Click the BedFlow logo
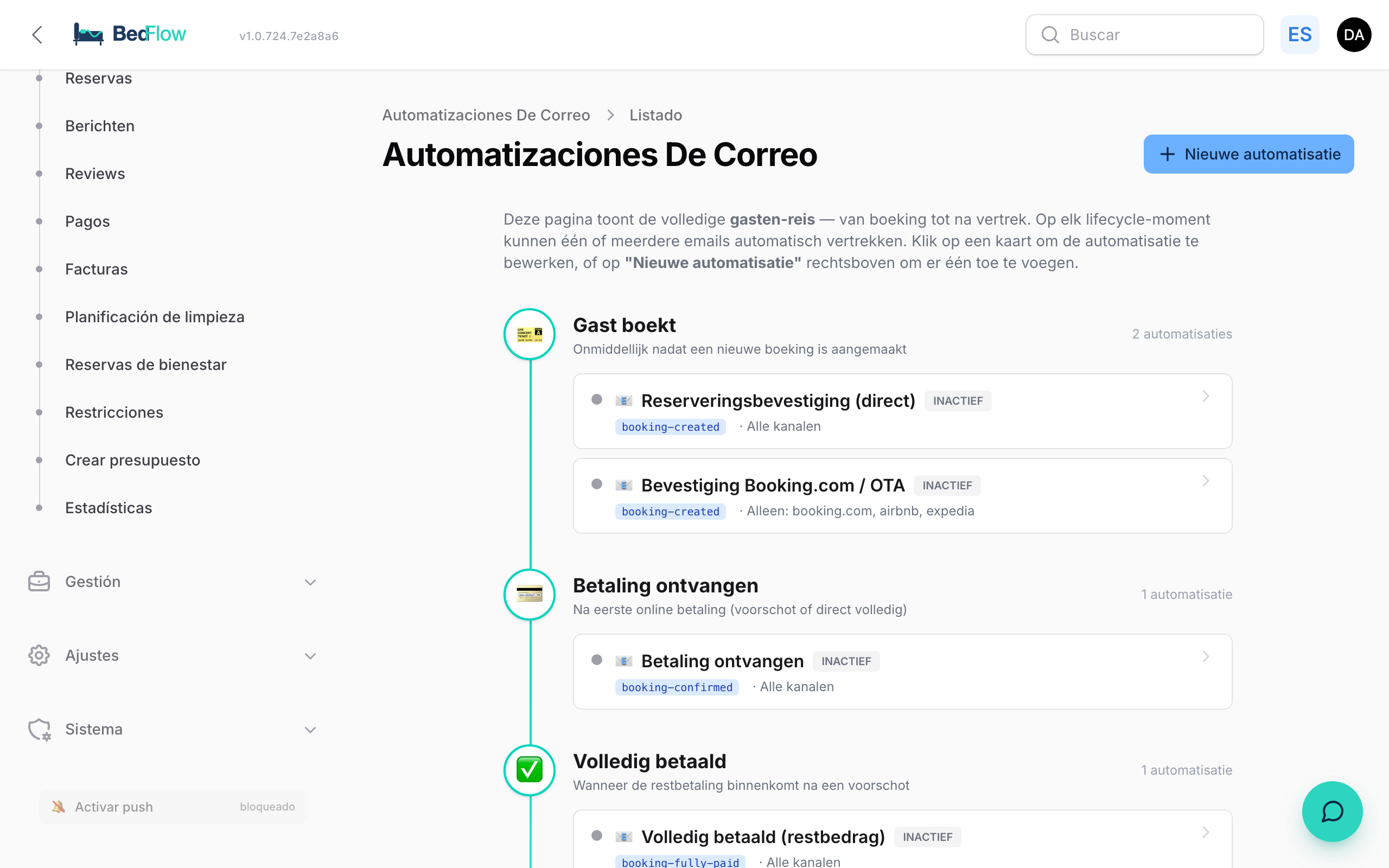The image size is (1389, 868). (130, 34)
